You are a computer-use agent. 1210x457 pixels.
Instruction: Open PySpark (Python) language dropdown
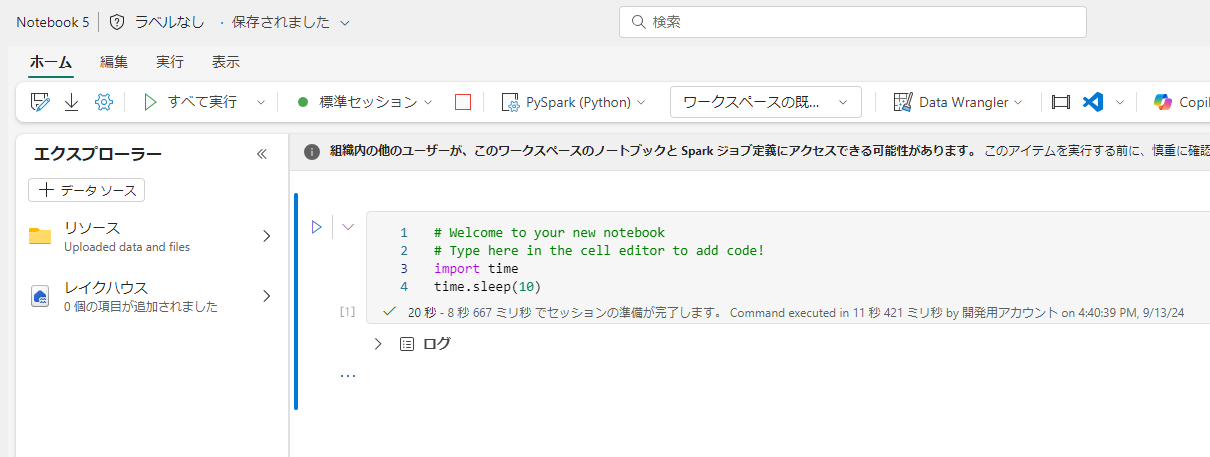click(573, 102)
